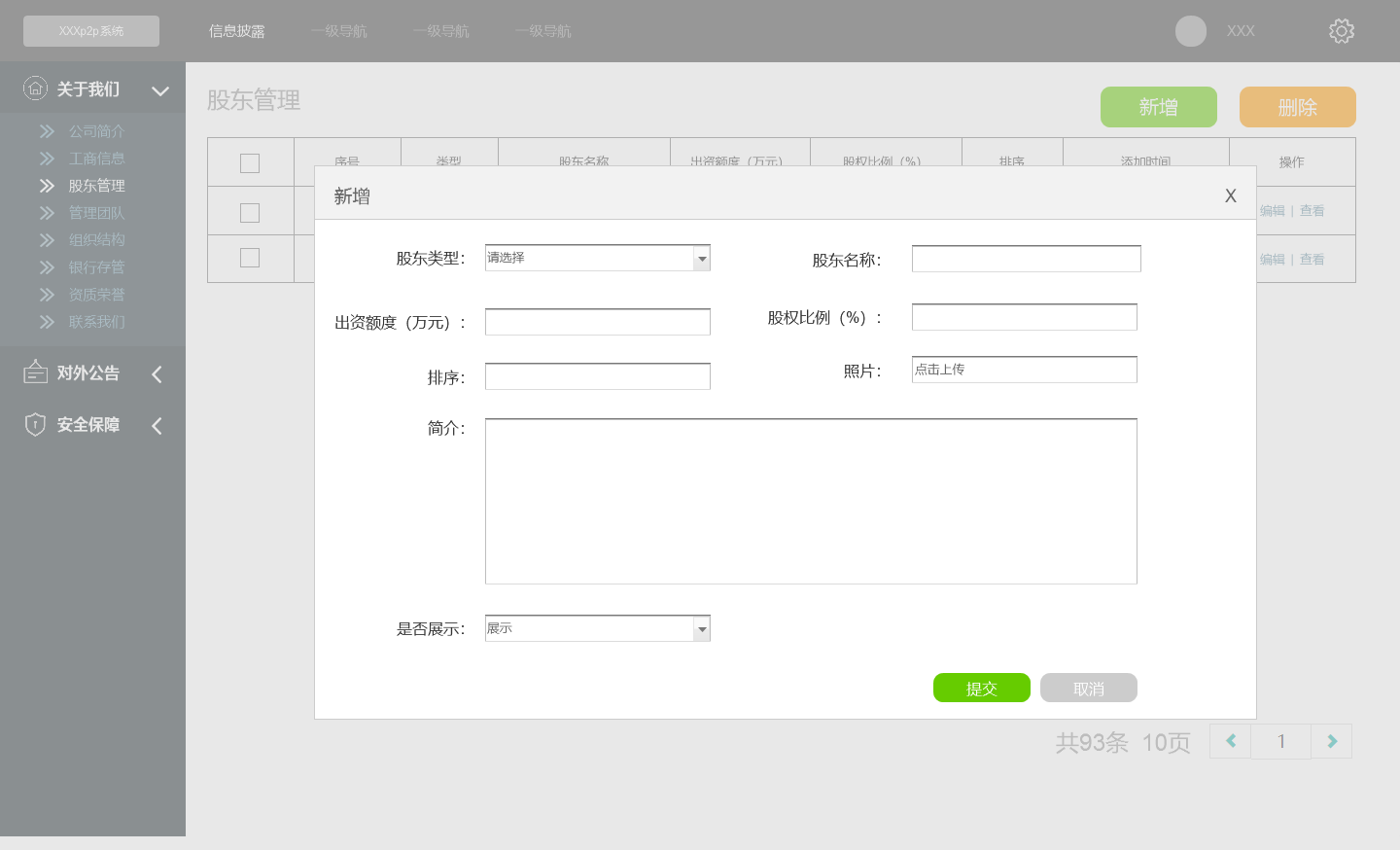Viewport: 1400px width, 850px height.
Task: Check the first table row checkbox
Action: 250,212
